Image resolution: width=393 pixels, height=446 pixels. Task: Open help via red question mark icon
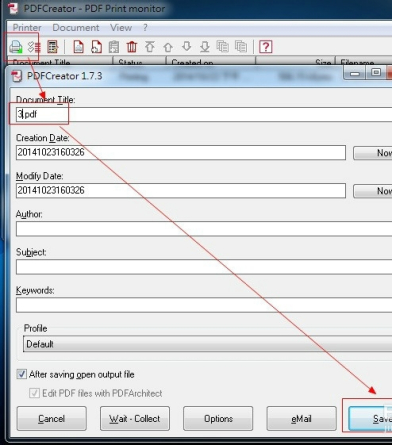pyautogui.click(x=266, y=47)
